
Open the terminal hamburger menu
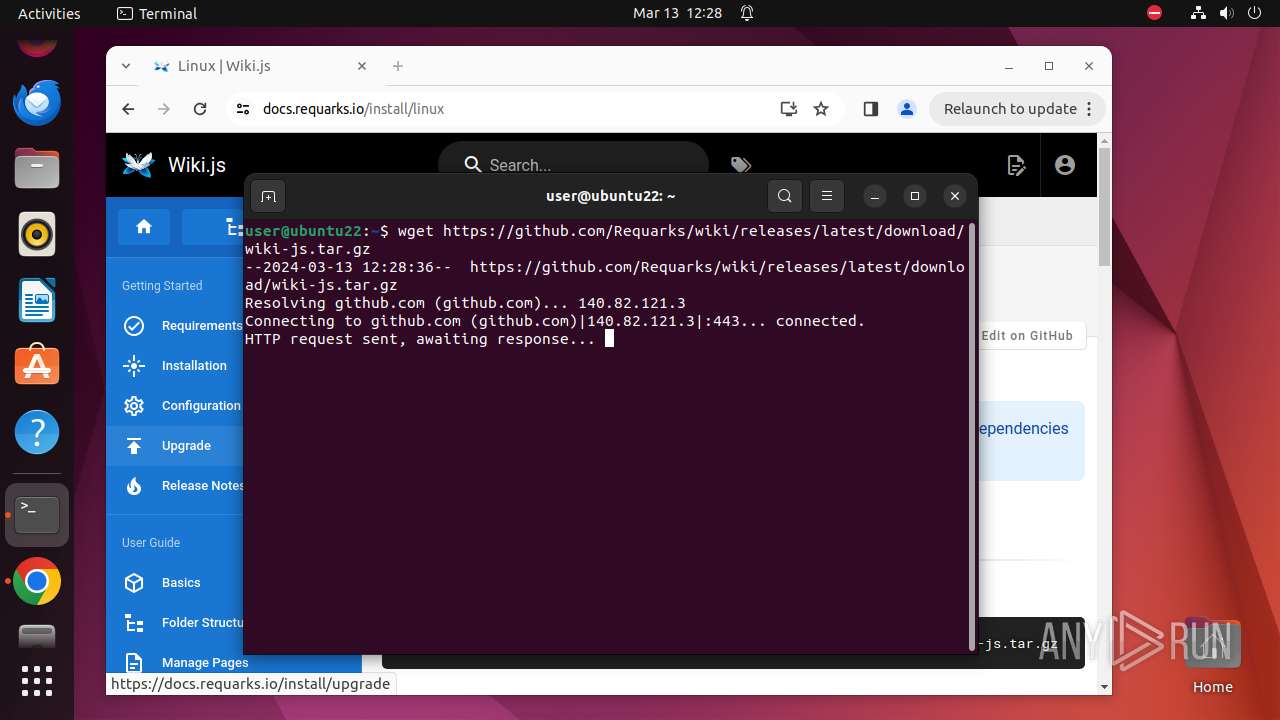[x=826, y=196]
